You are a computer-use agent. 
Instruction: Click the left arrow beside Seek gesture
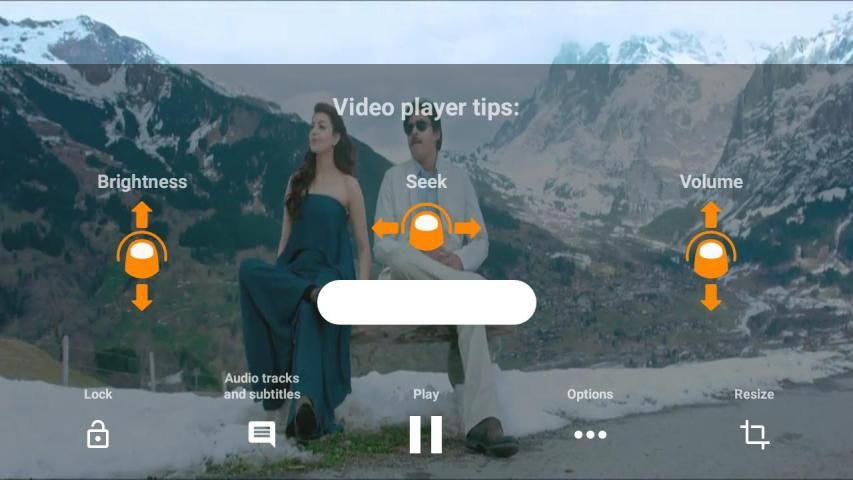pyautogui.click(x=385, y=229)
